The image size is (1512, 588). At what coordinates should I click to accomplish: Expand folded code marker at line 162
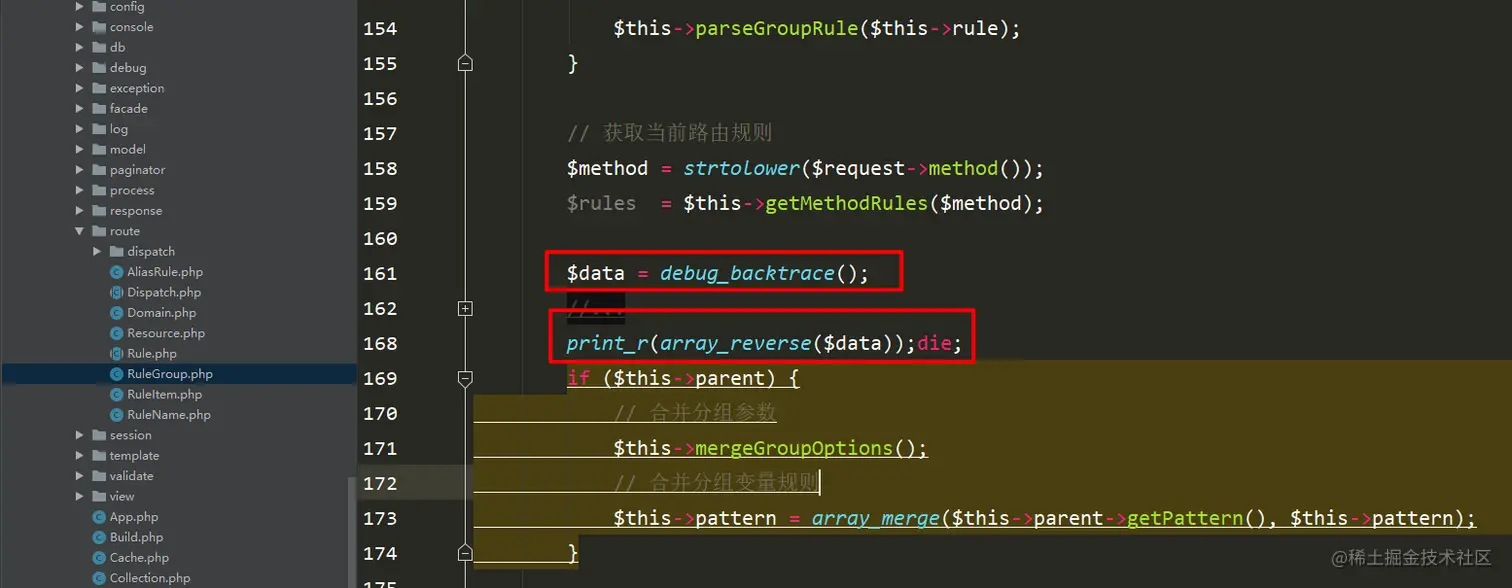point(465,309)
